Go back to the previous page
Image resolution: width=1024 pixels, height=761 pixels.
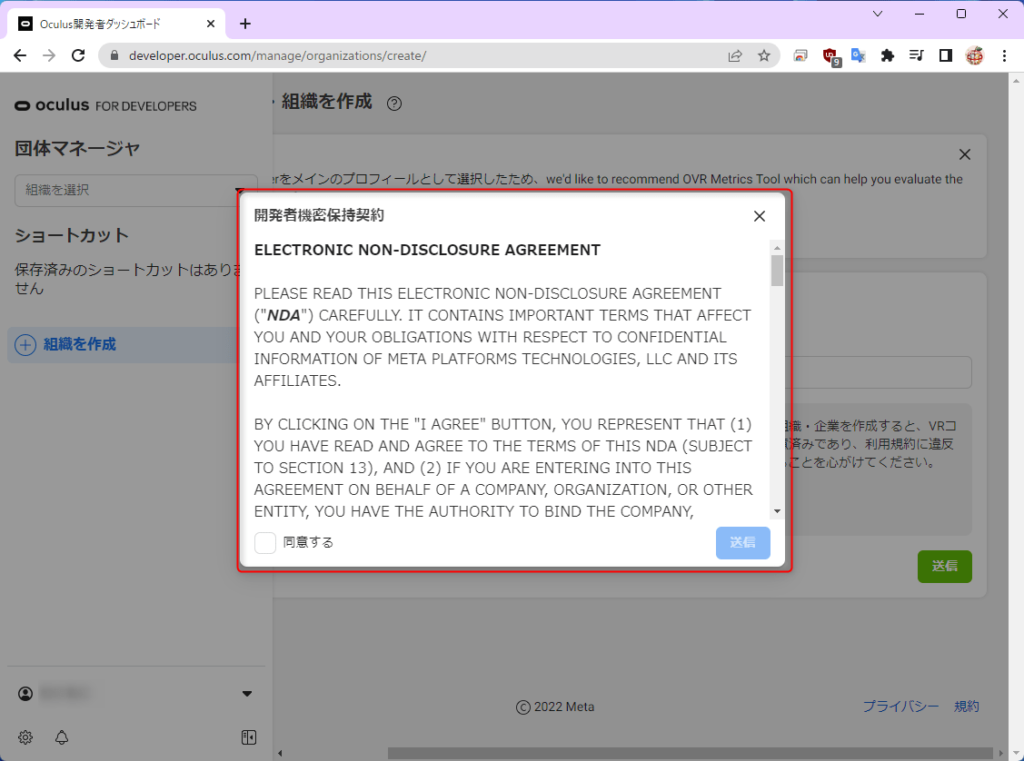click(x=20, y=56)
